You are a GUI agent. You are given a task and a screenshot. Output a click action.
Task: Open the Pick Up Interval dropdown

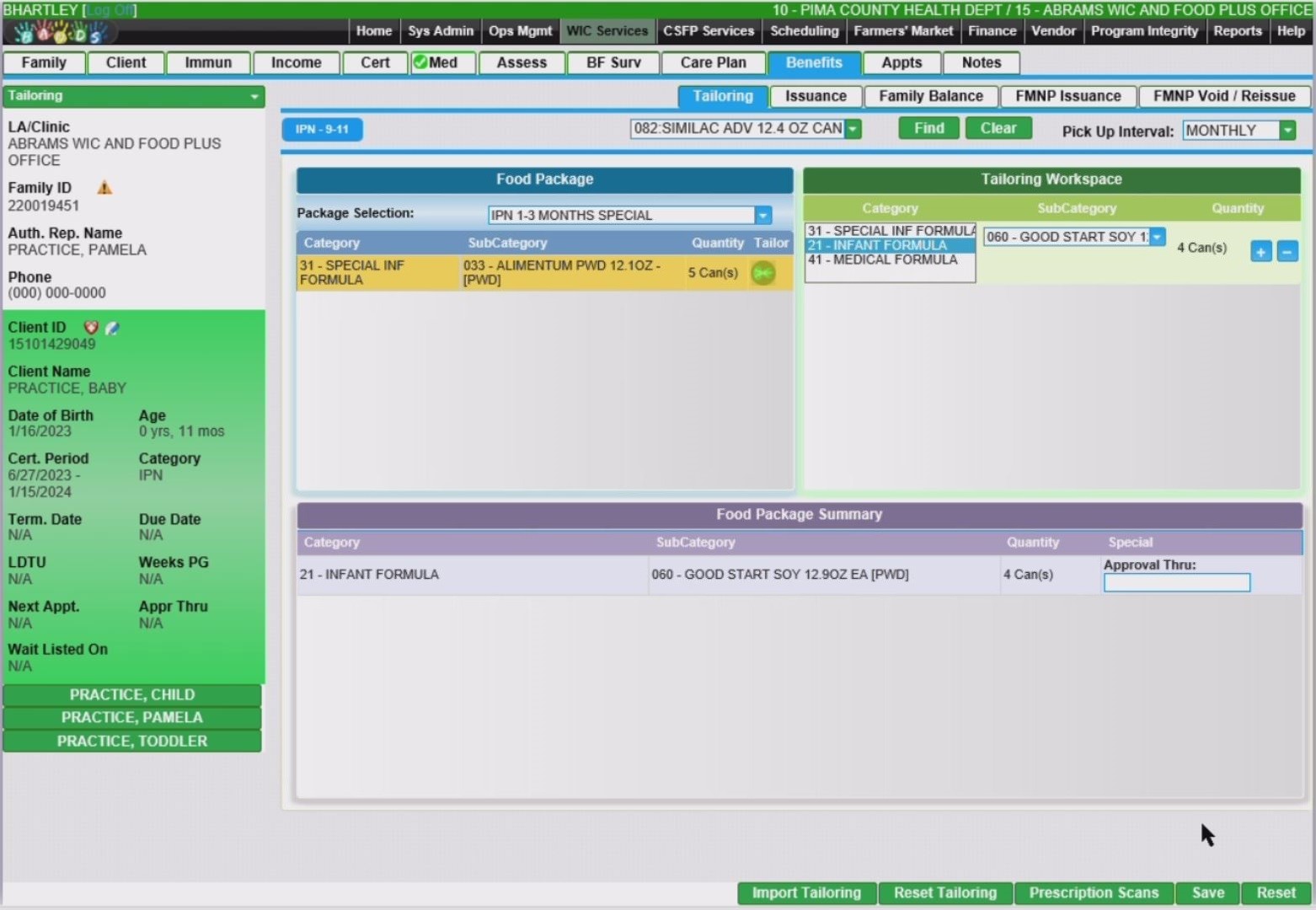point(1287,131)
